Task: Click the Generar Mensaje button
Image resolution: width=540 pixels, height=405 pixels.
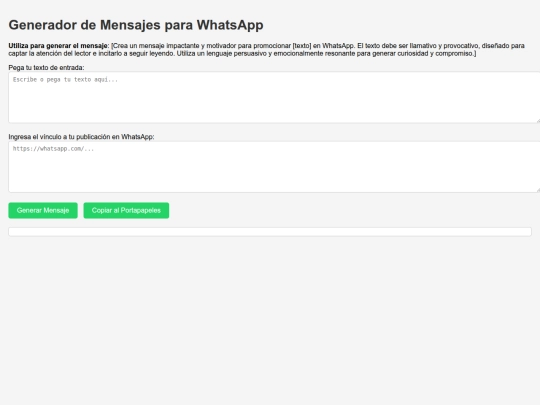Action: [43, 210]
